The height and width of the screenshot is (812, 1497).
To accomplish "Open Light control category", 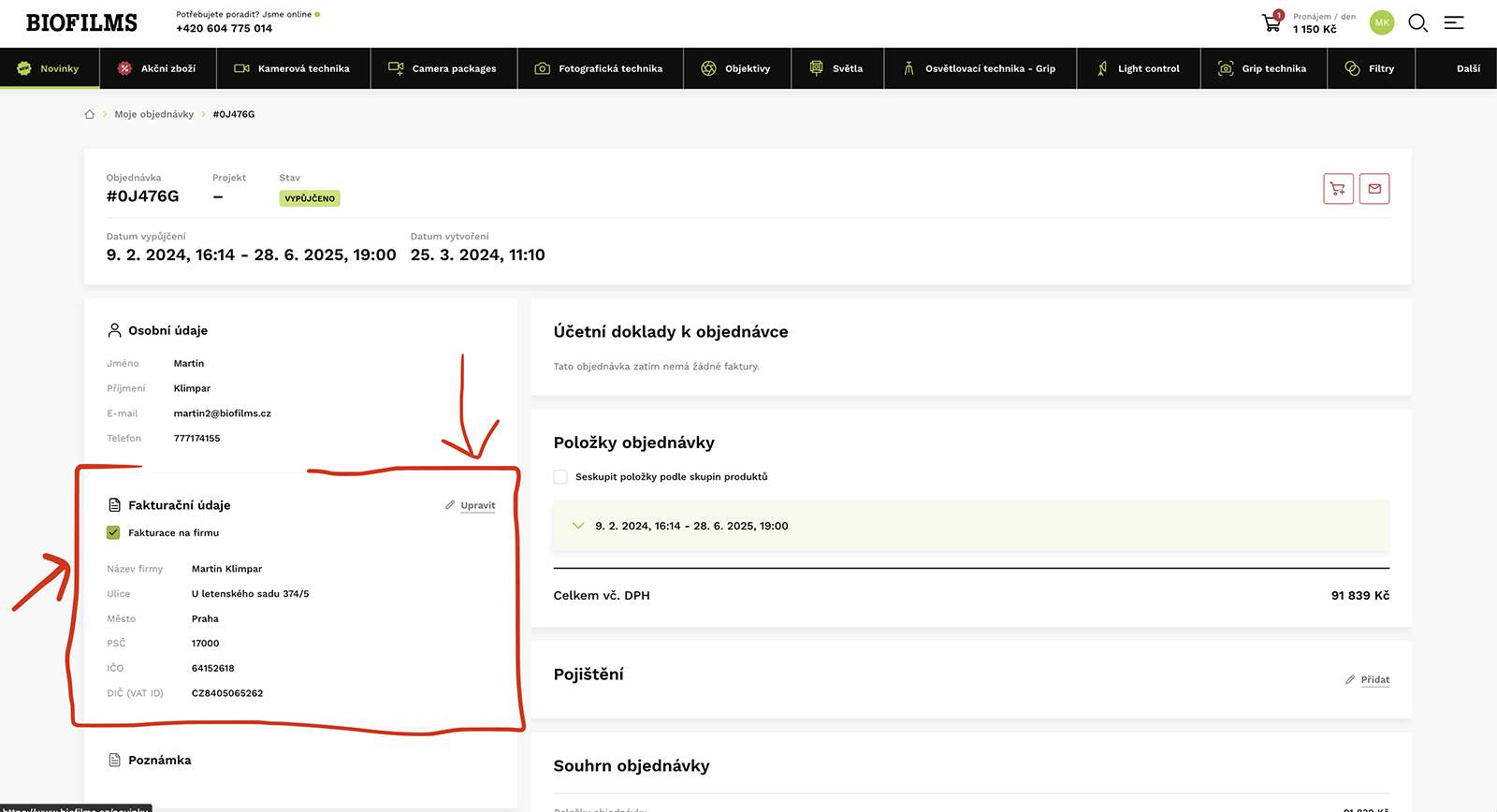I will tap(1139, 68).
